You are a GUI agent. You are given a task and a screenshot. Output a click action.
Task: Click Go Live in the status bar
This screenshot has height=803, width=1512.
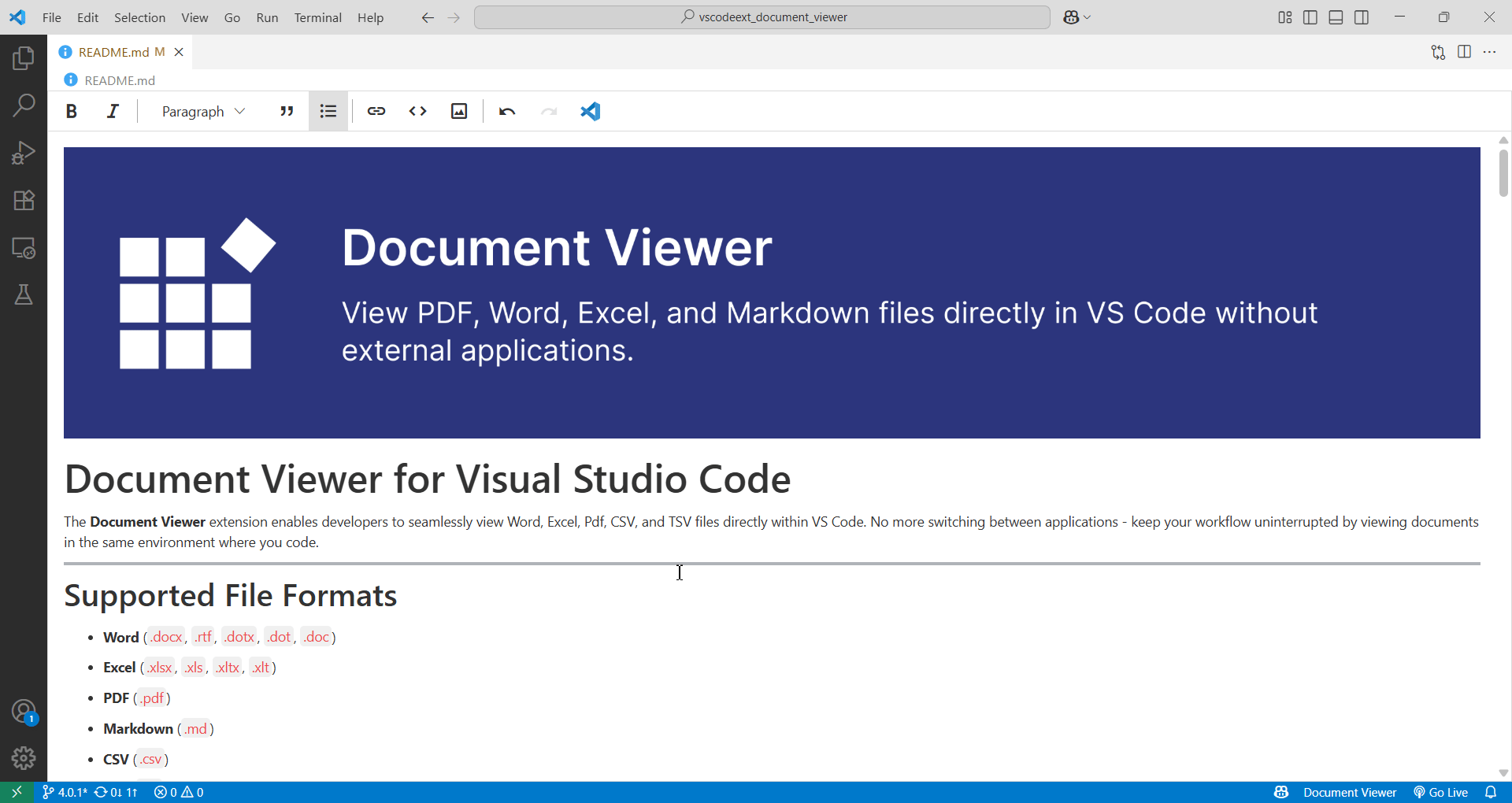pyautogui.click(x=1441, y=792)
